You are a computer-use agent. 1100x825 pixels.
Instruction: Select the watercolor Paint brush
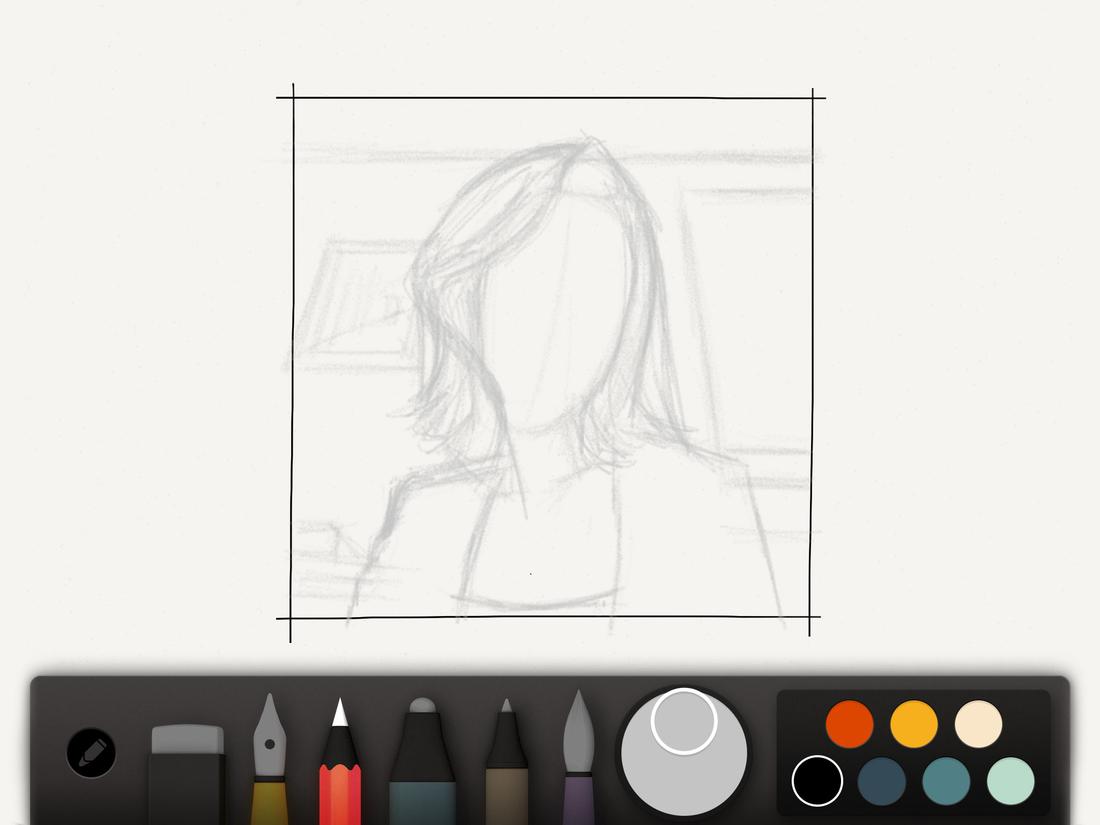pos(580,760)
